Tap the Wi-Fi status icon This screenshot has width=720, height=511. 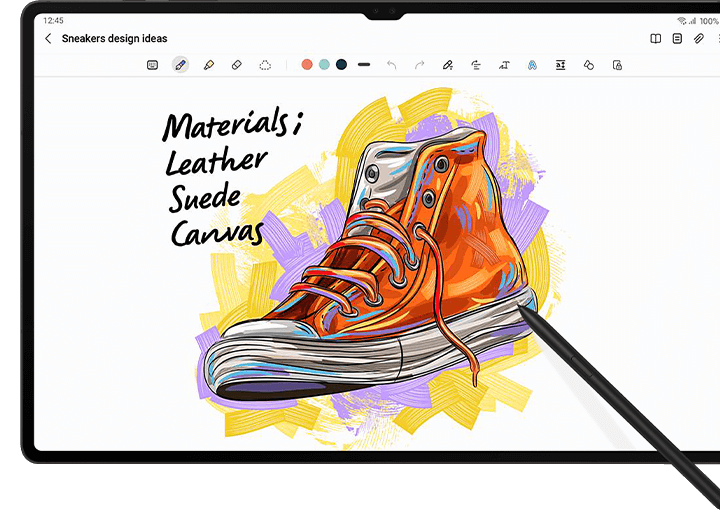[x=682, y=21]
